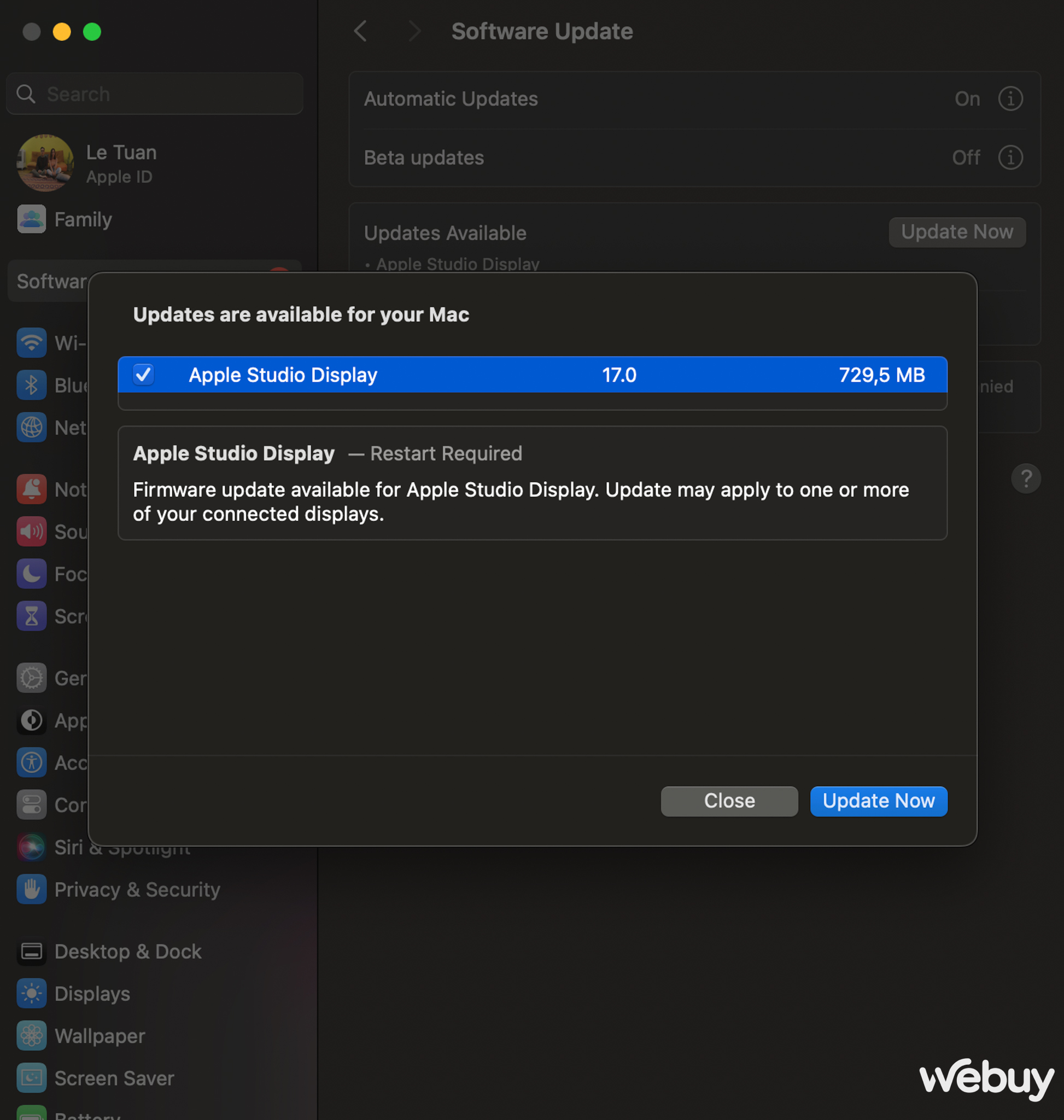Open Desktop & Dock settings

coord(127,952)
